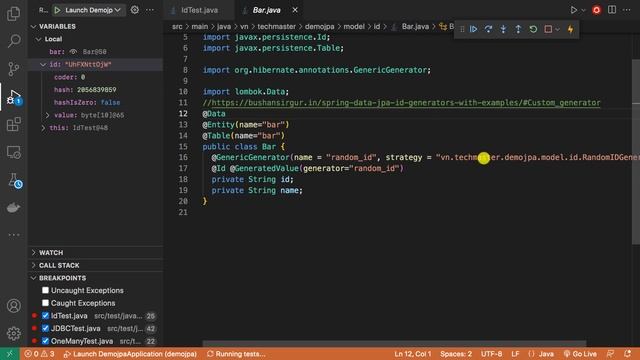640x360 pixels.
Task: Open the bushansirgur.in link in comment
Action: coord(406,103)
